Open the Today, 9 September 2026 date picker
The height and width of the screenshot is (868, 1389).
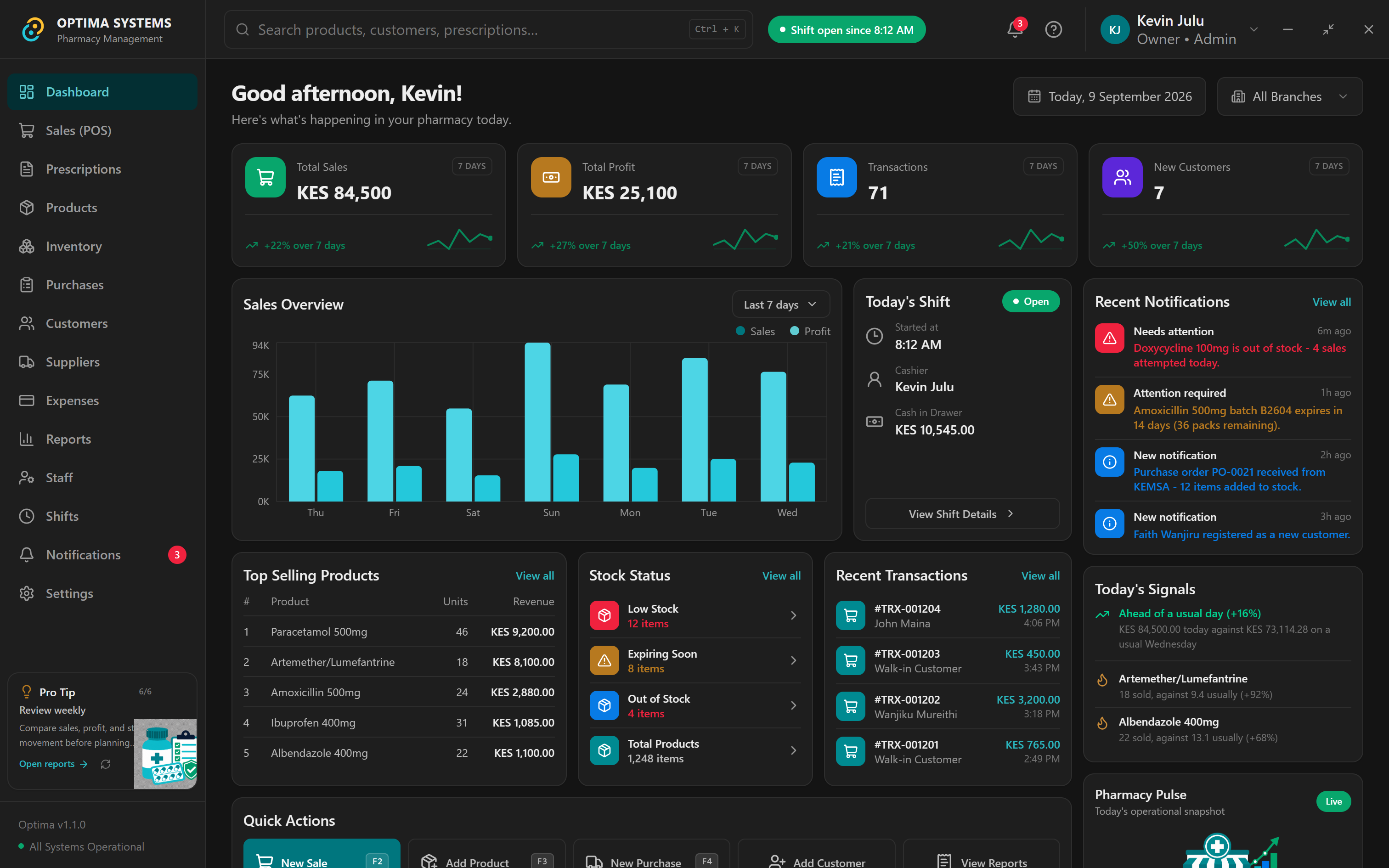pyautogui.click(x=1109, y=96)
